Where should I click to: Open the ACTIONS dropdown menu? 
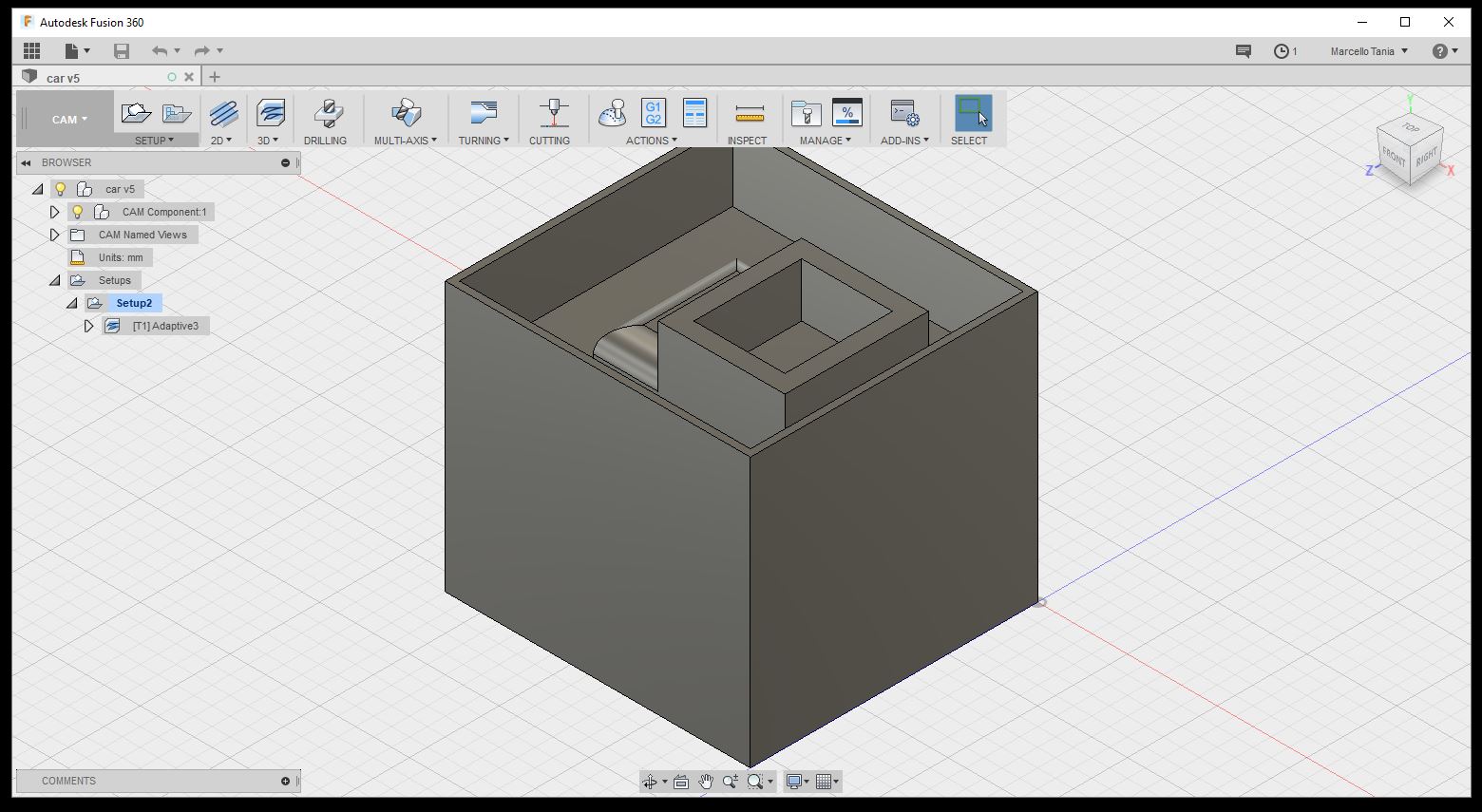click(652, 141)
